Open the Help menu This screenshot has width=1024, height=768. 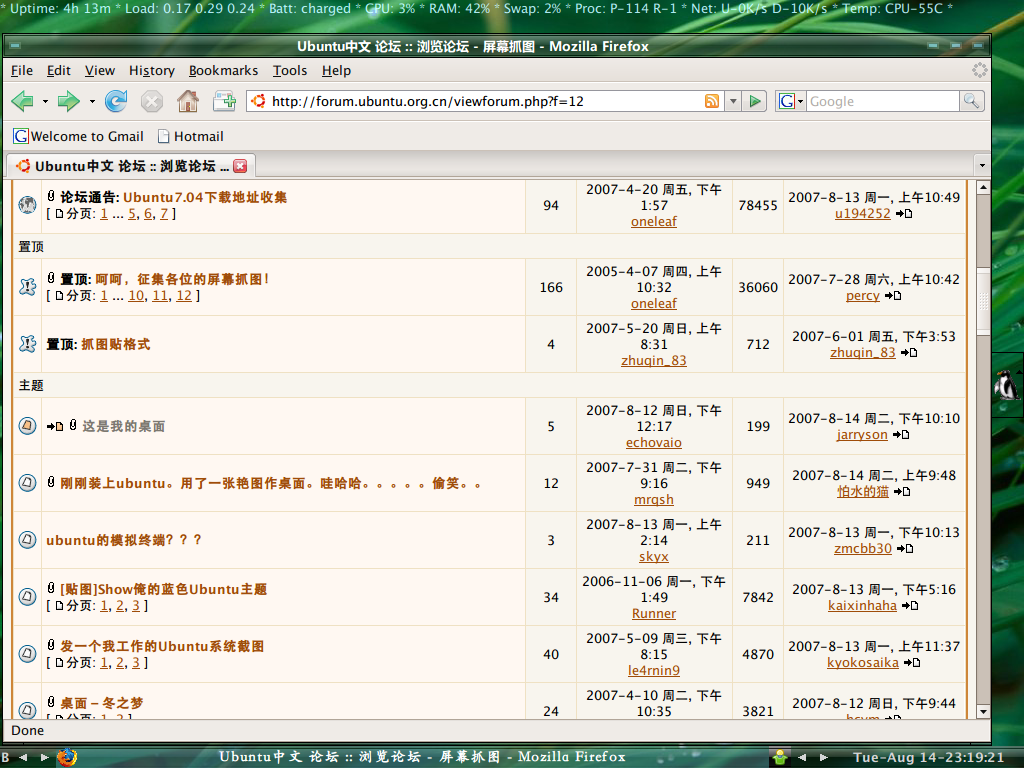coord(336,71)
